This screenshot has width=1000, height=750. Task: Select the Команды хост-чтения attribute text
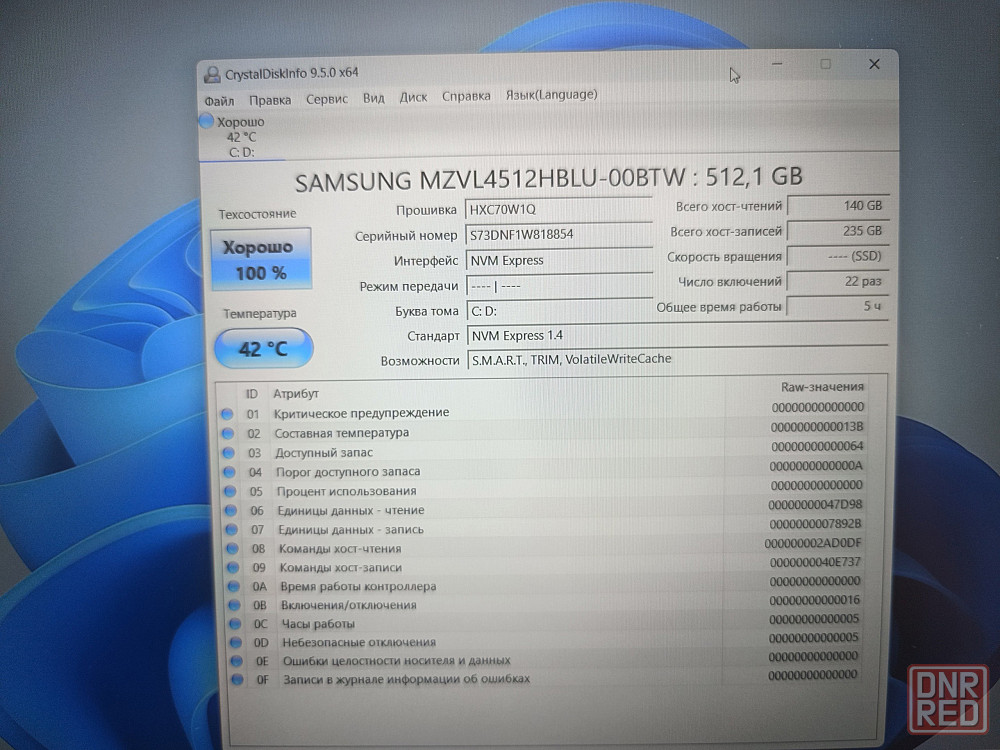click(x=340, y=548)
